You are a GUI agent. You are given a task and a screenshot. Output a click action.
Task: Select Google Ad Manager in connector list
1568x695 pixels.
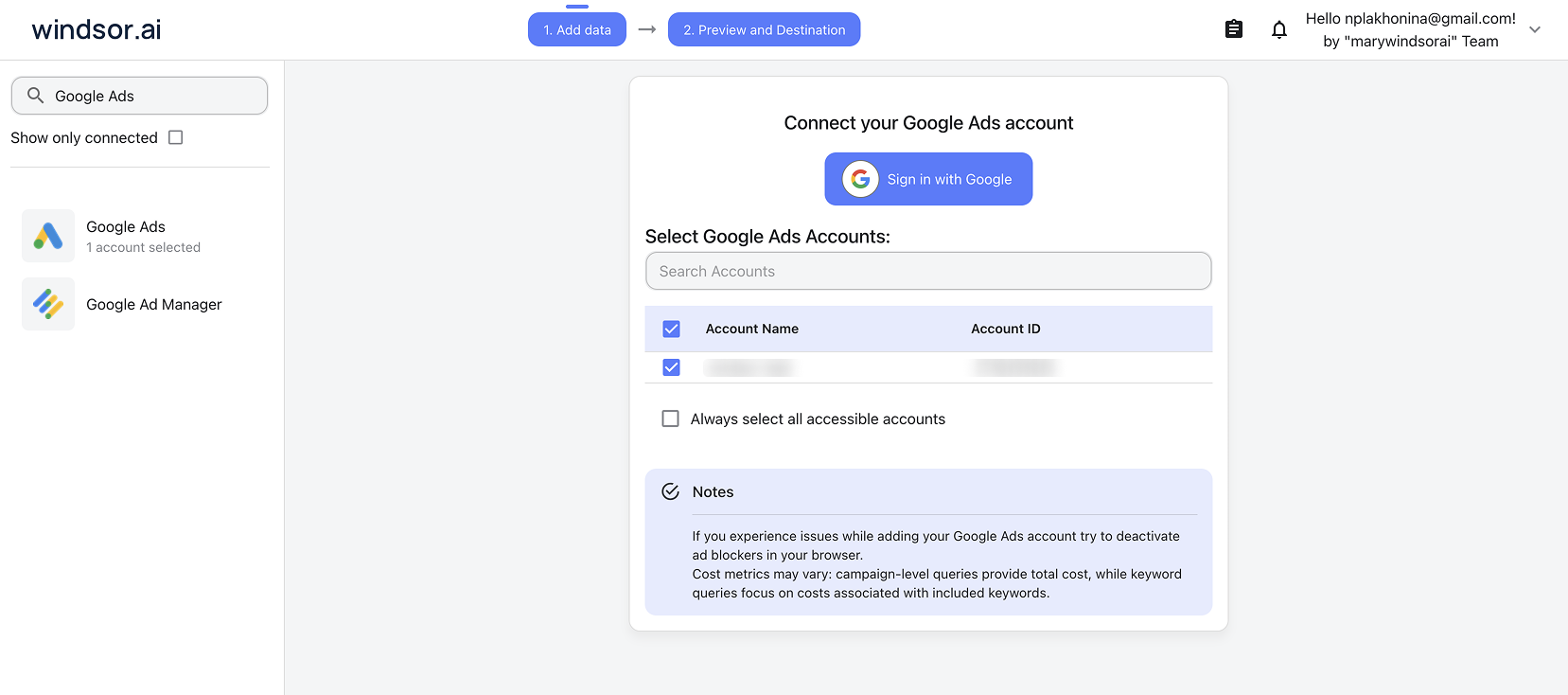(x=142, y=304)
